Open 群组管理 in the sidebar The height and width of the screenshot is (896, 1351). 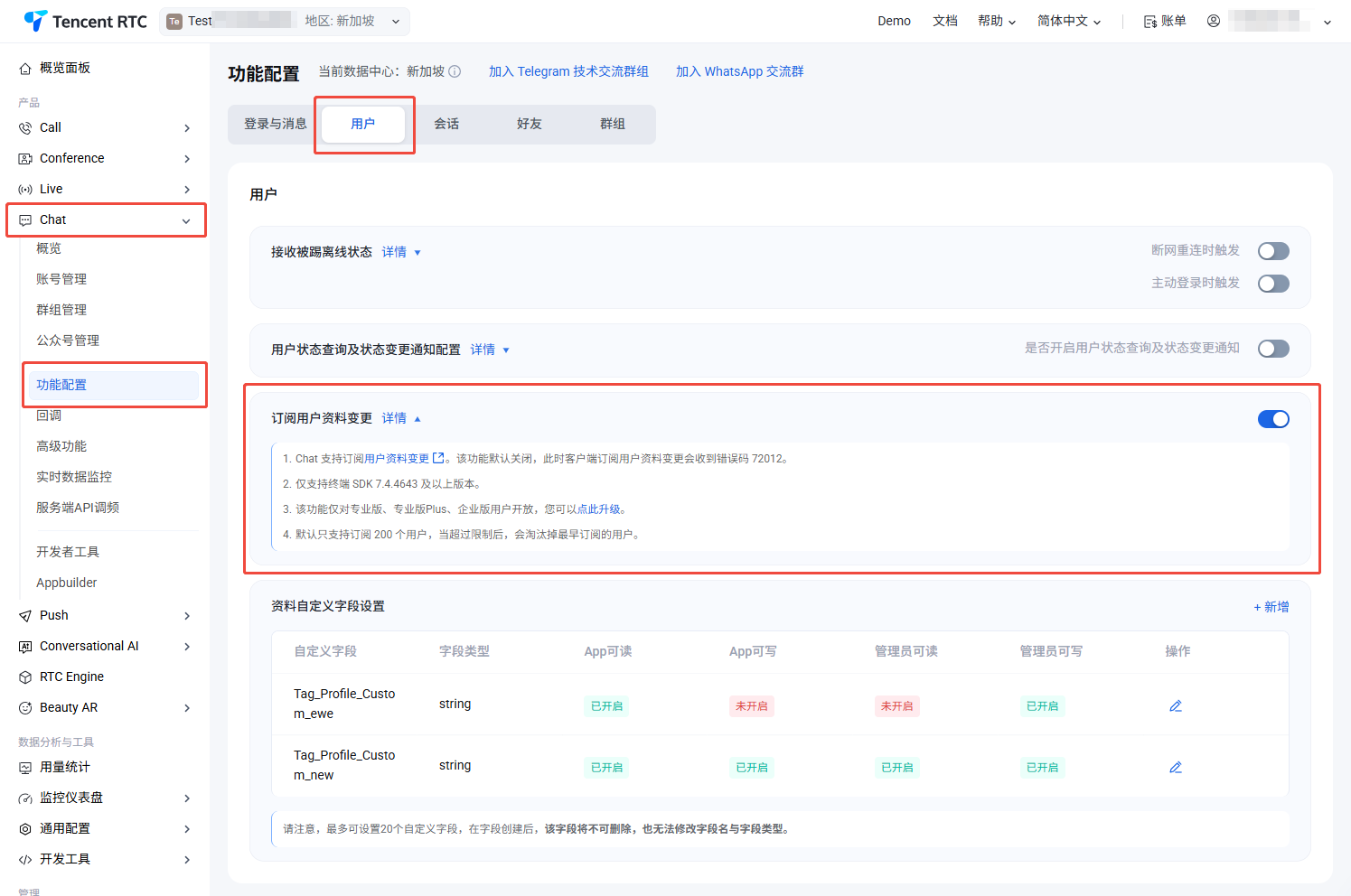61,310
